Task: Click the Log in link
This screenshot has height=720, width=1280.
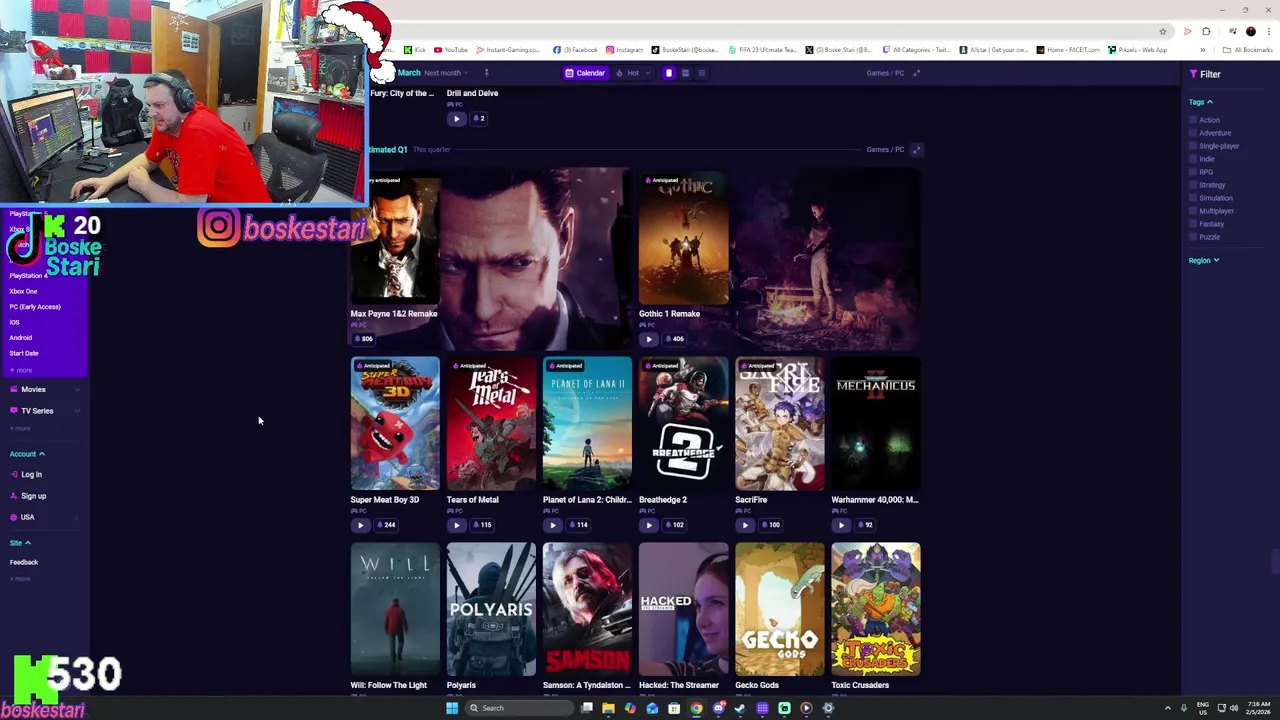Action: tap(26, 475)
